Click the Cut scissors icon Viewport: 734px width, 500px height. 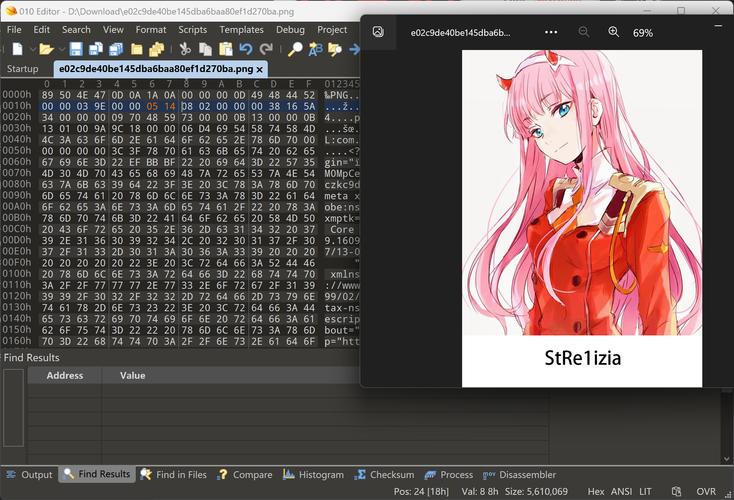point(185,49)
